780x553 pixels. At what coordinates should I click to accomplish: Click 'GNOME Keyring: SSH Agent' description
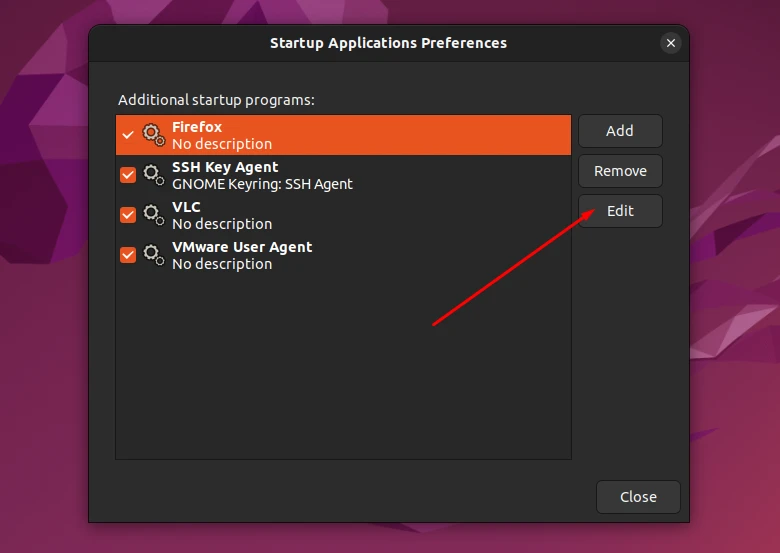262,184
